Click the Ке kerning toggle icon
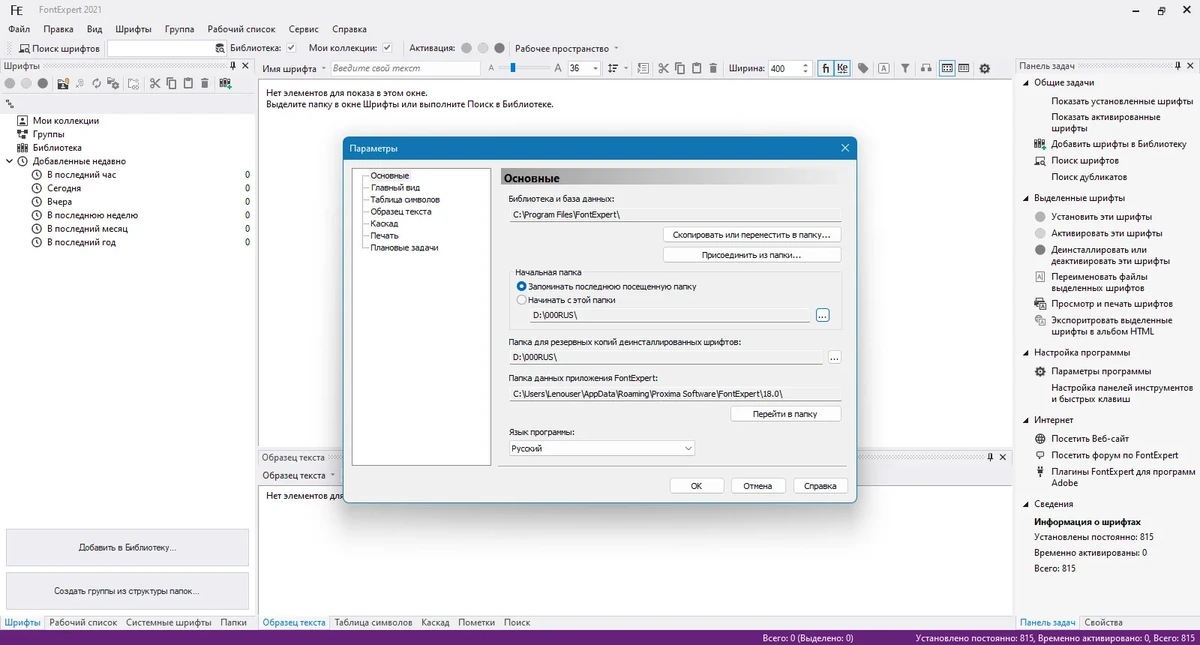Image resolution: width=1200 pixels, height=645 pixels. 842,68
